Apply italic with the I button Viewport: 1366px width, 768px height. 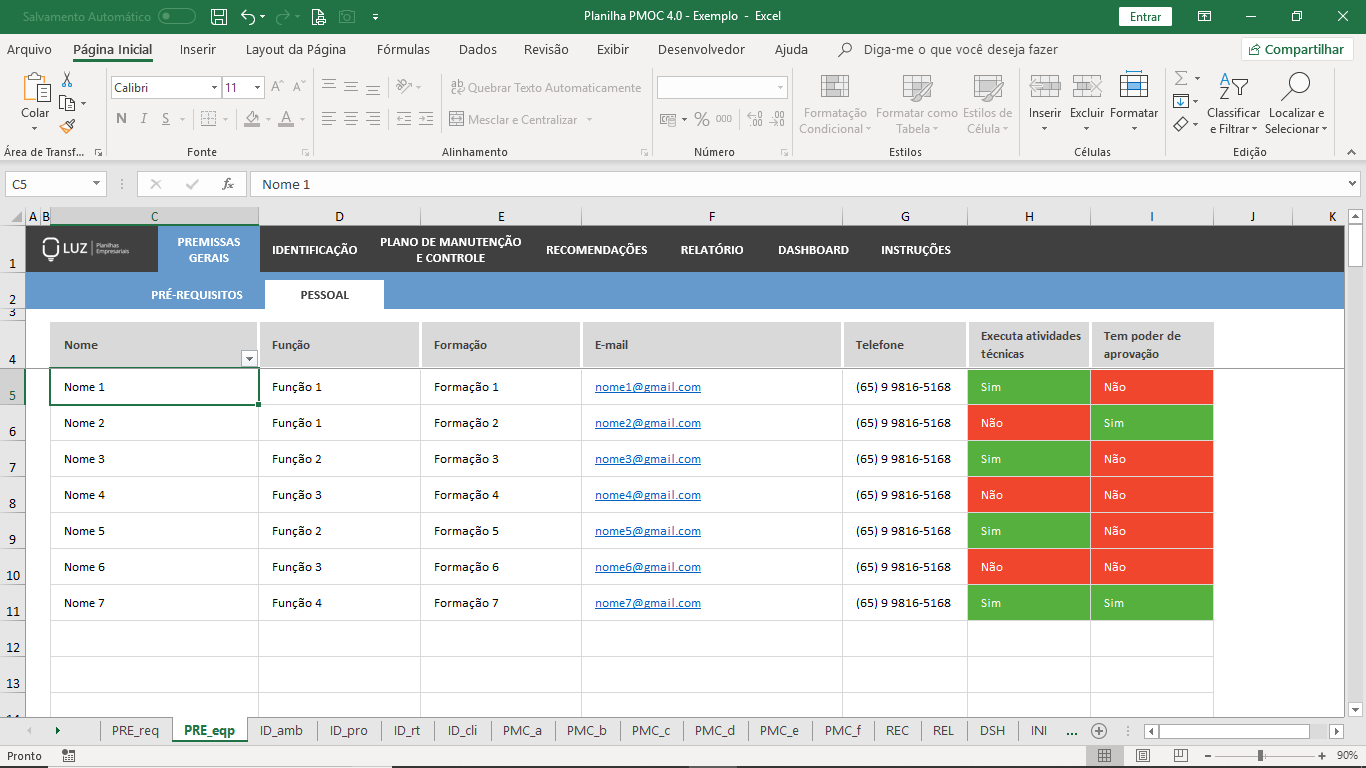(x=144, y=119)
